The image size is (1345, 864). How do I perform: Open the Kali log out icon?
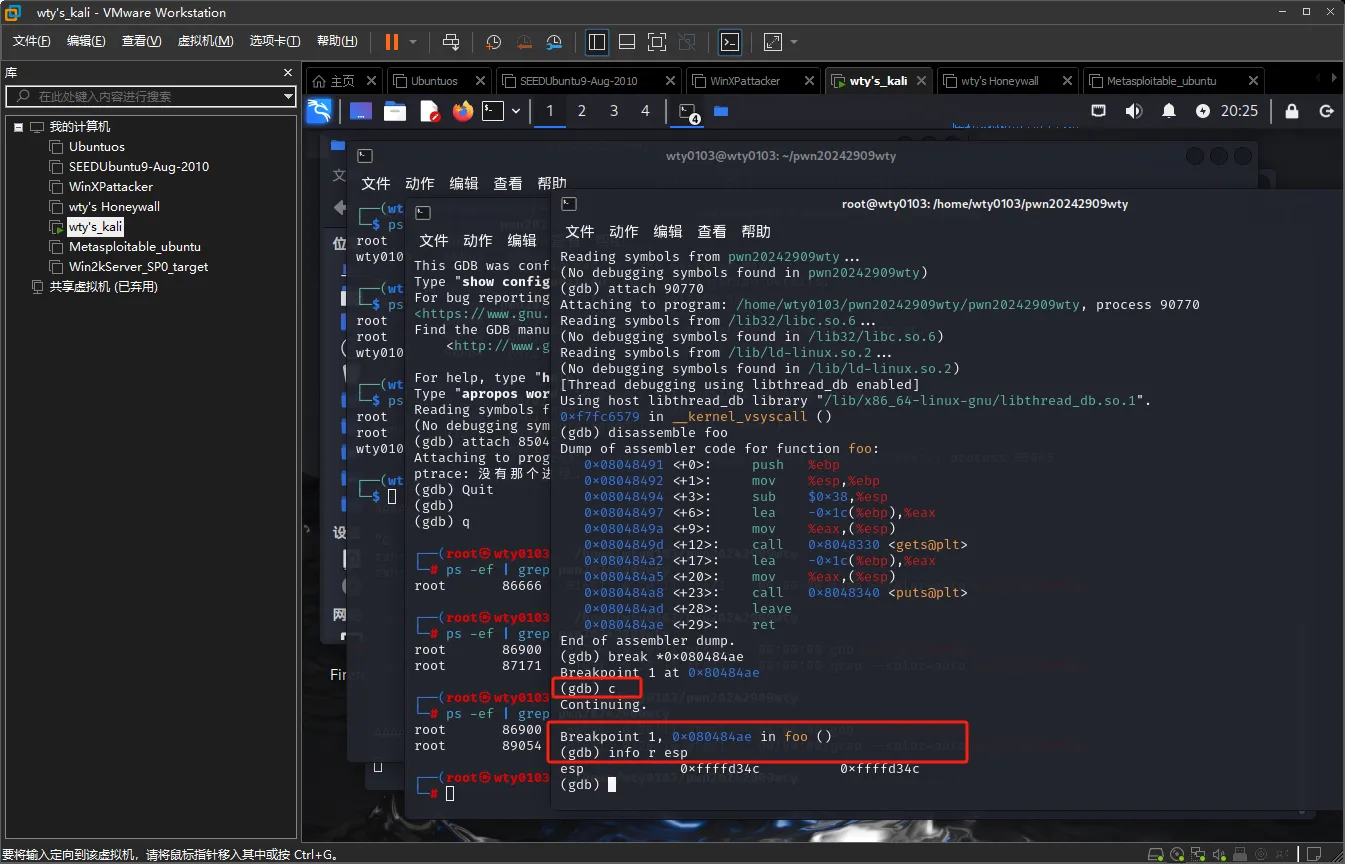tap(1327, 111)
